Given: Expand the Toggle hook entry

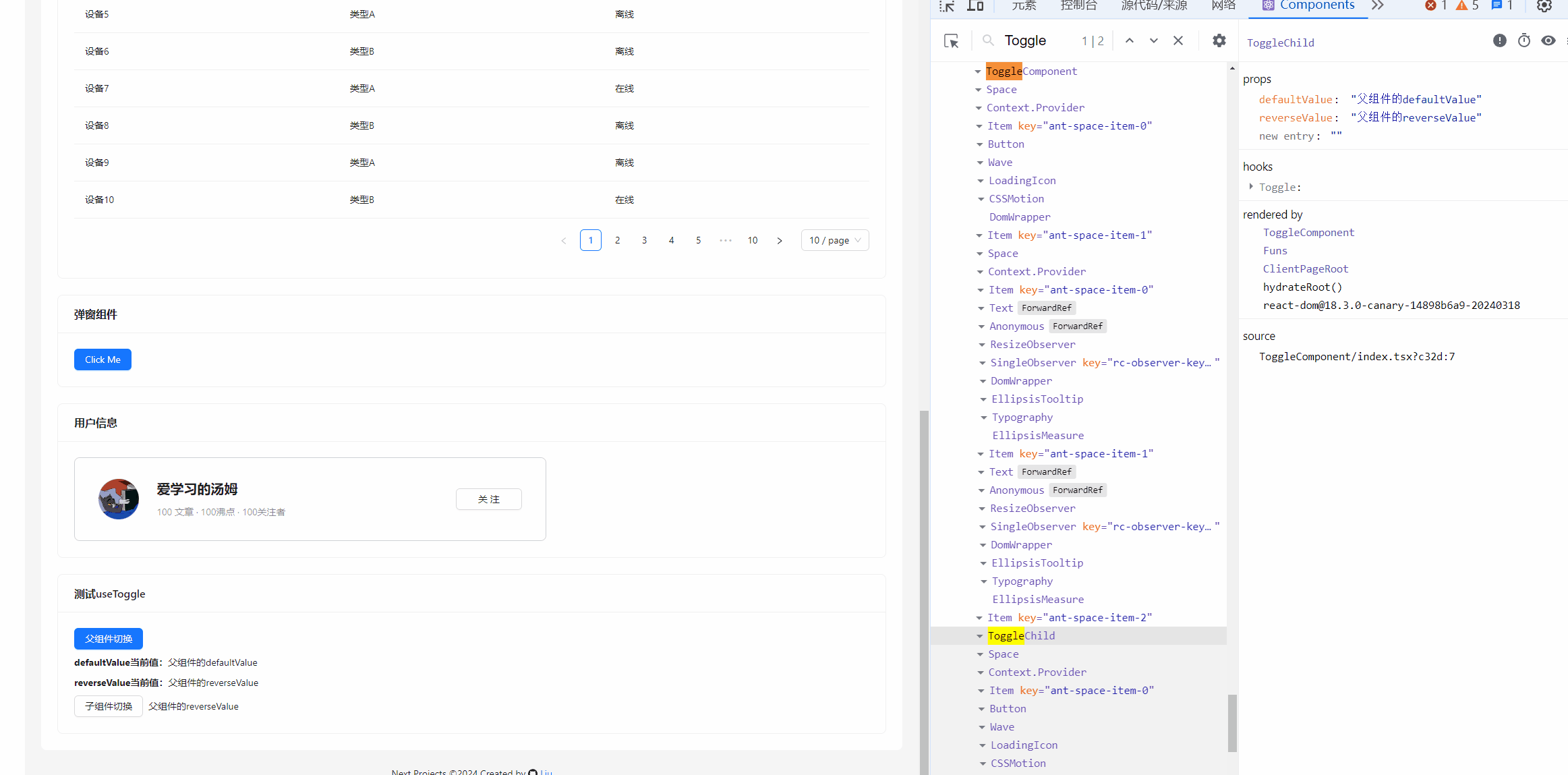Looking at the screenshot, I should [1251, 187].
